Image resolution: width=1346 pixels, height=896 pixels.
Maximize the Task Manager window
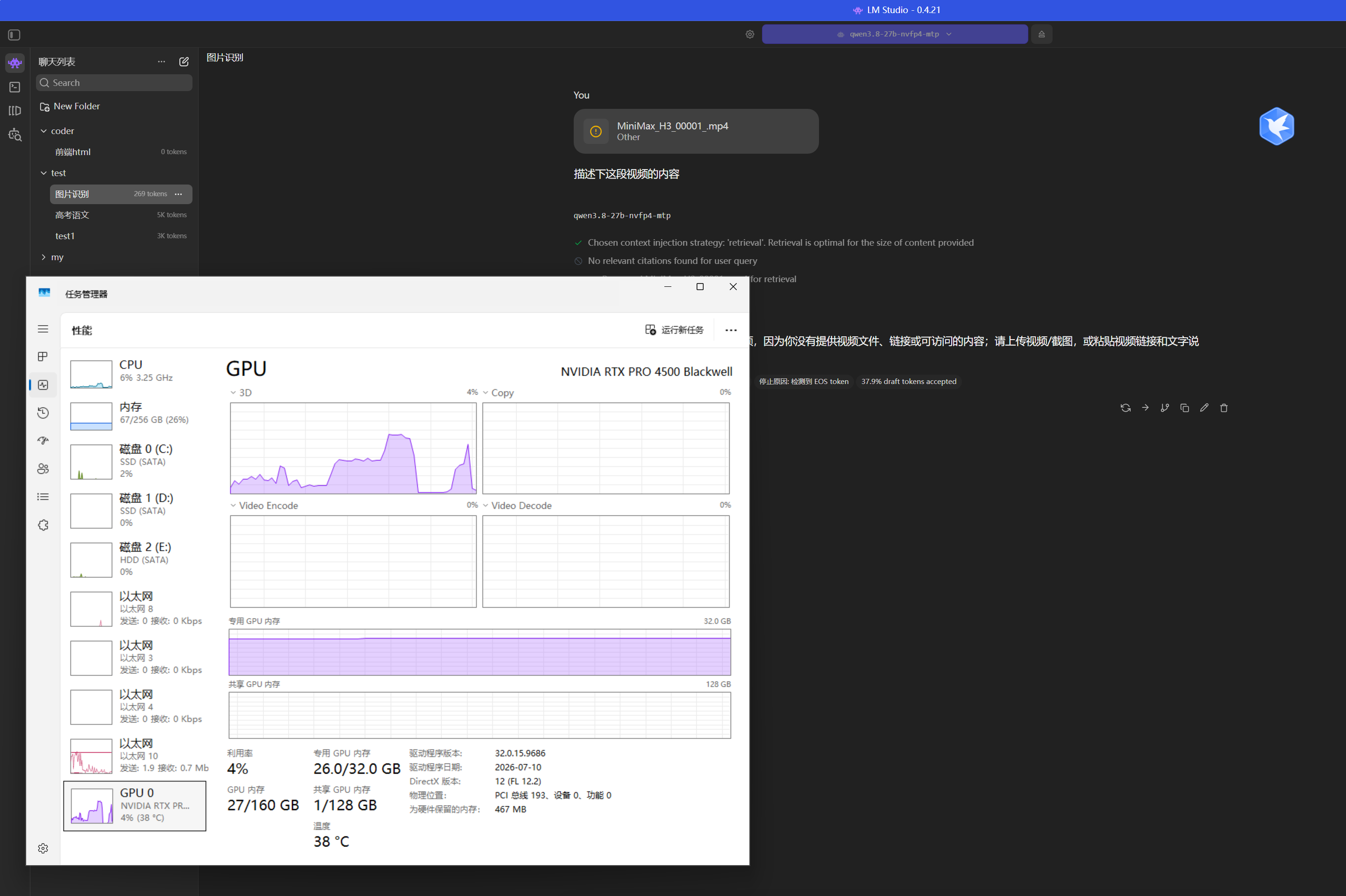[700, 287]
